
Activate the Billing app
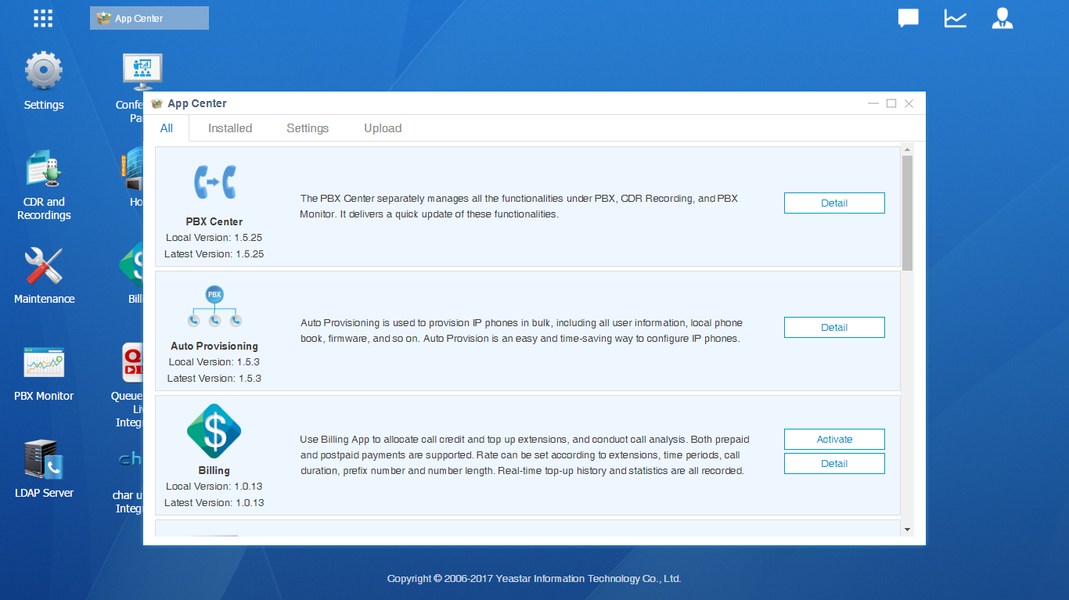[834, 439]
